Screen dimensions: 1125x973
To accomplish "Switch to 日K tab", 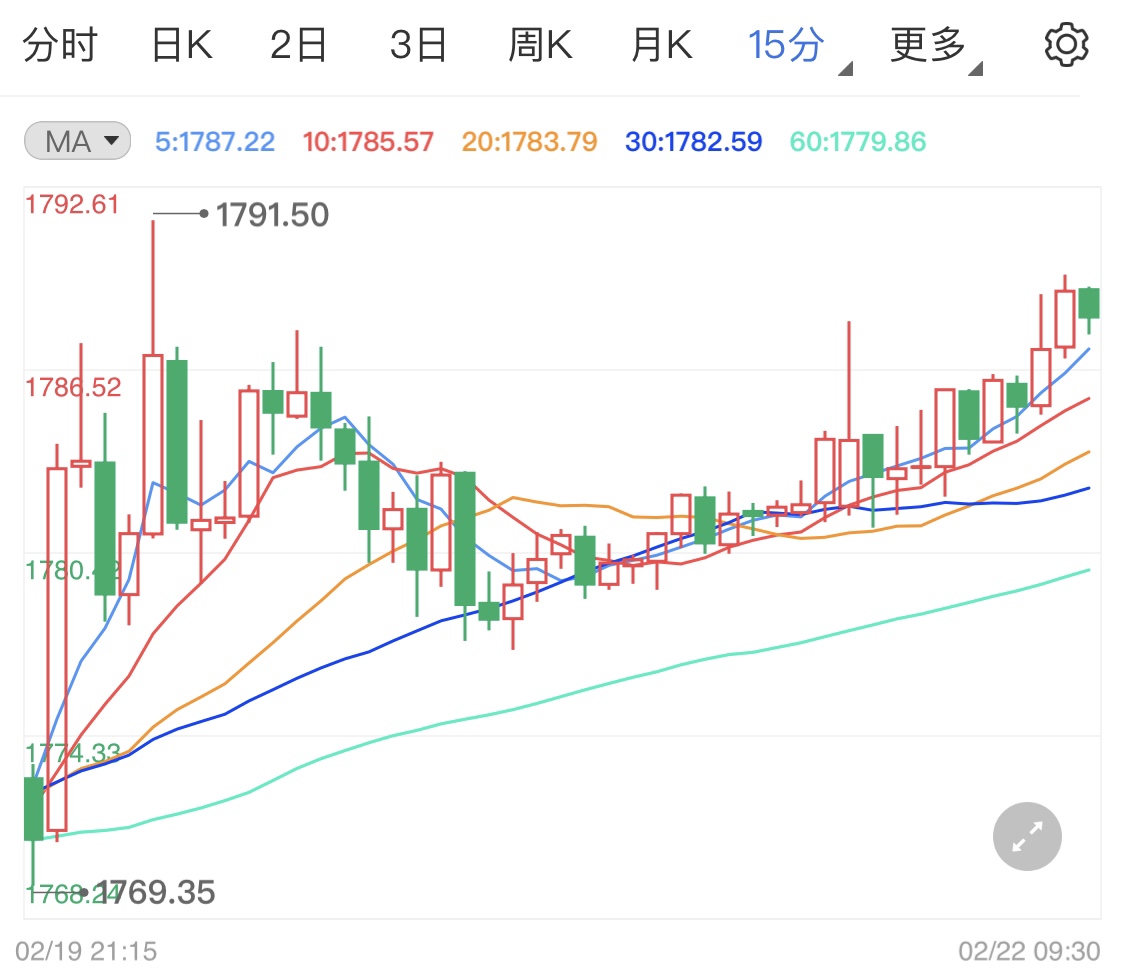I will pyautogui.click(x=182, y=45).
